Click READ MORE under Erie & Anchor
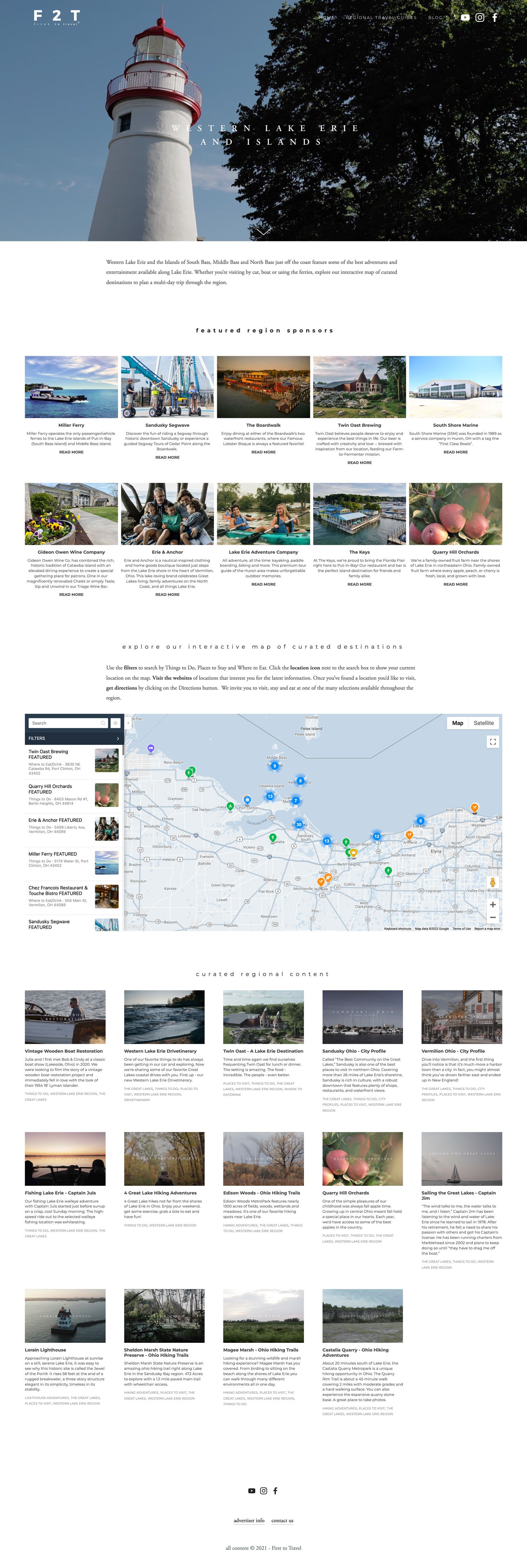The image size is (527, 1568). pos(167,595)
